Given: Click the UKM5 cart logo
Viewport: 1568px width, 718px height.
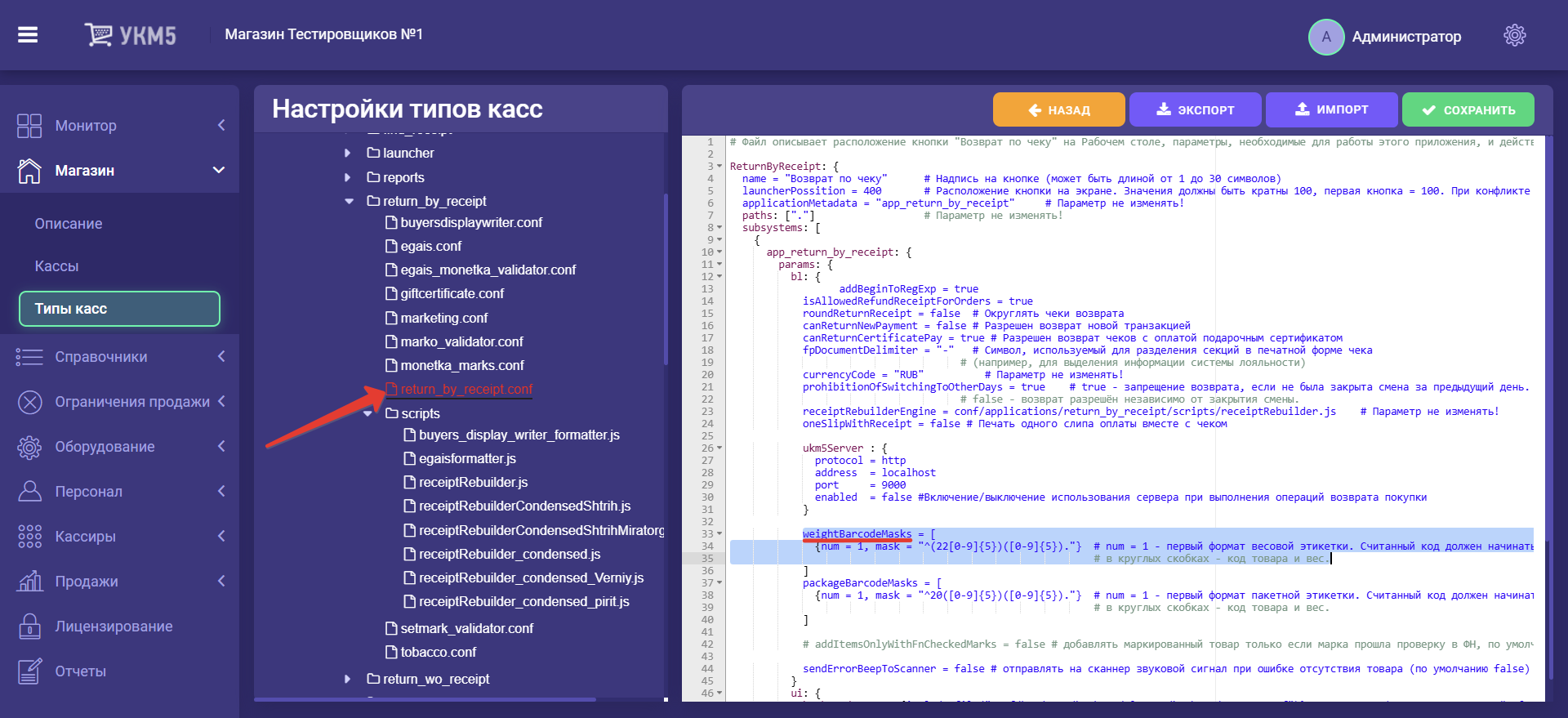Looking at the screenshot, I should pyautogui.click(x=131, y=35).
